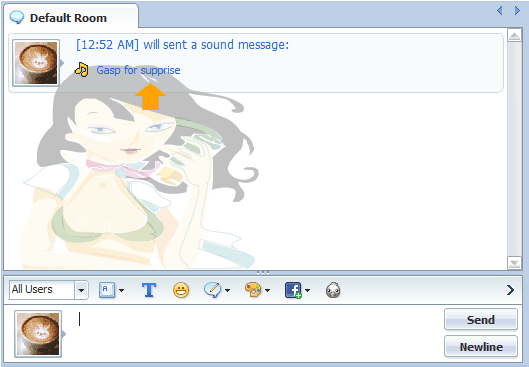The image size is (529, 367).
Task: Open dropdown arrow beside Facebook icon
Action: pos(307,290)
